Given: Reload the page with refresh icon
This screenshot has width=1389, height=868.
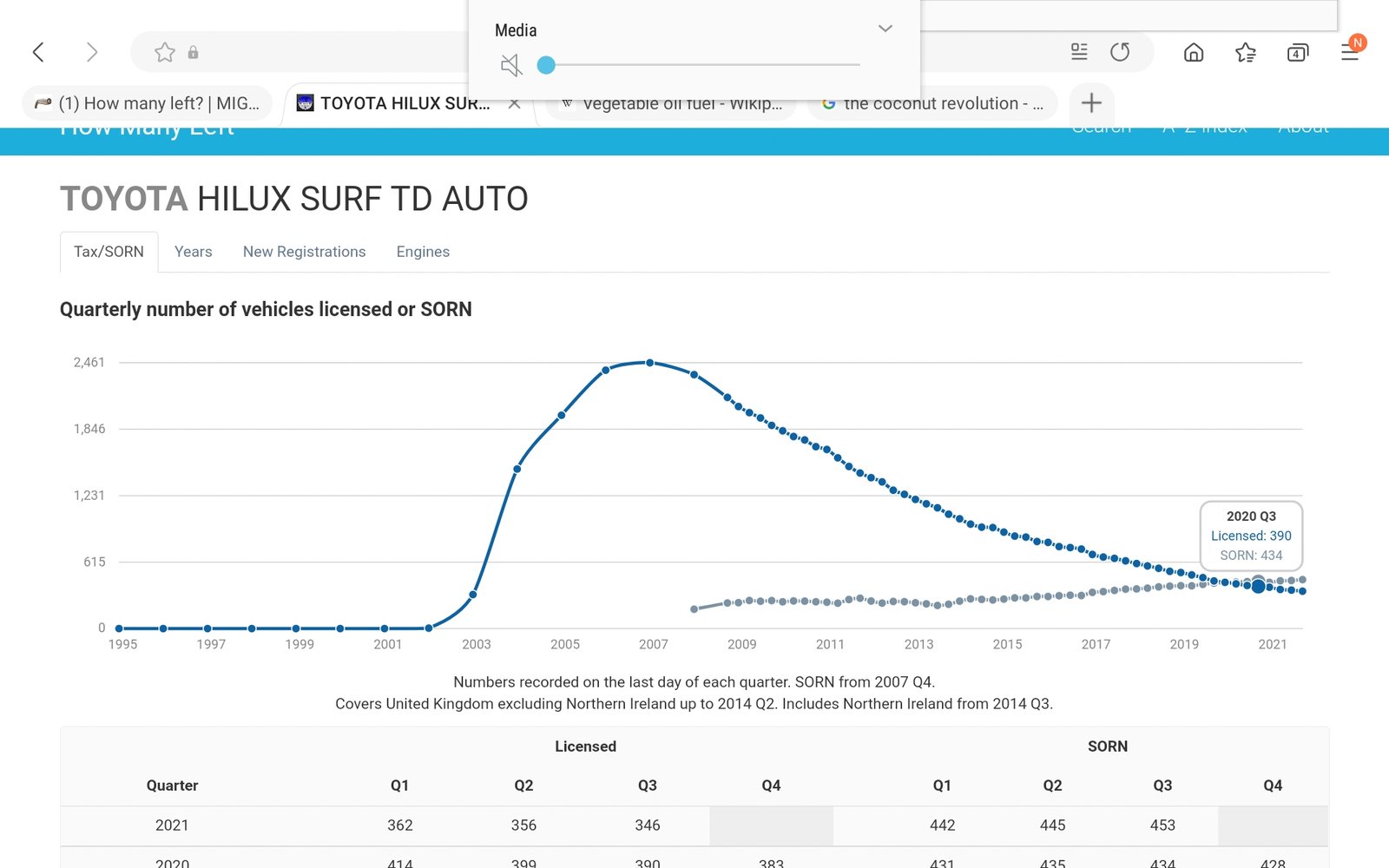Looking at the screenshot, I should click(1120, 52).
